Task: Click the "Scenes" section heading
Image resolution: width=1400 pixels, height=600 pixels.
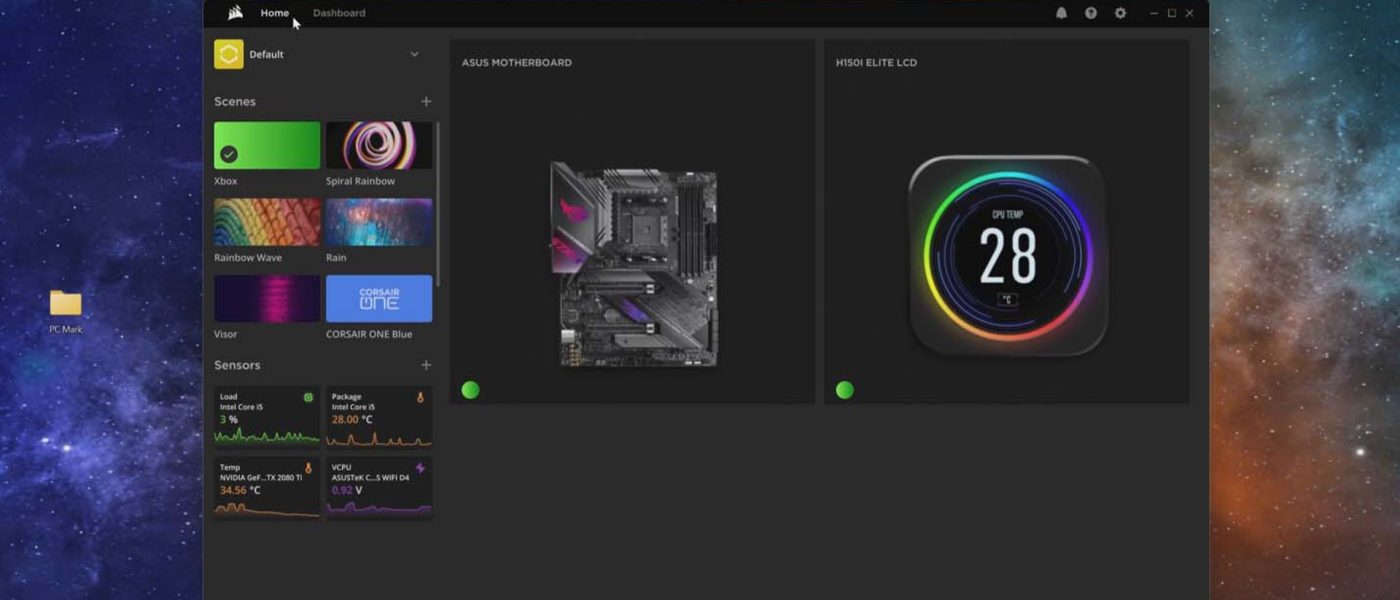Action: pos(235,101)
